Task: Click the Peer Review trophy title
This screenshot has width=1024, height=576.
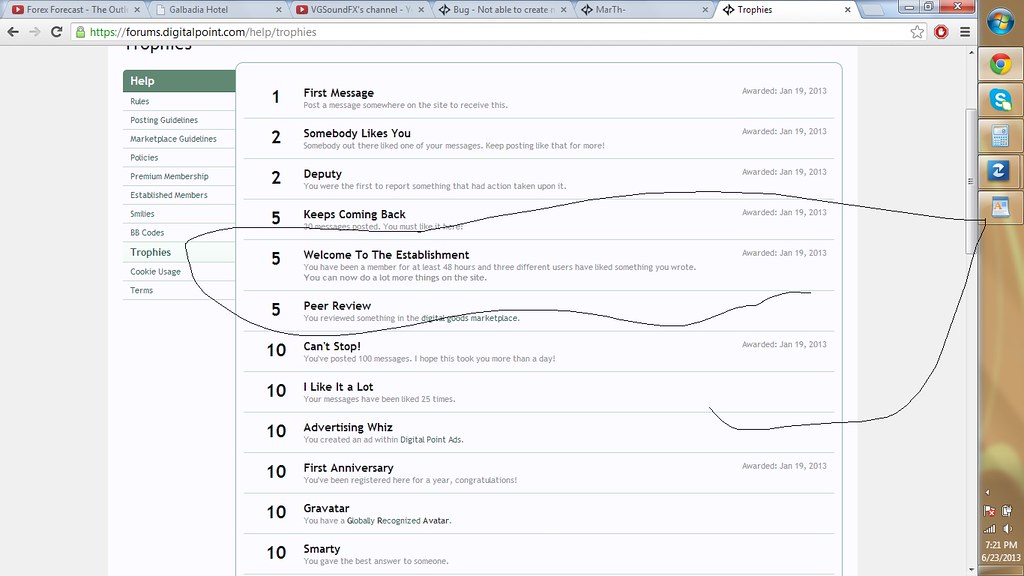Action: [337, 306]
